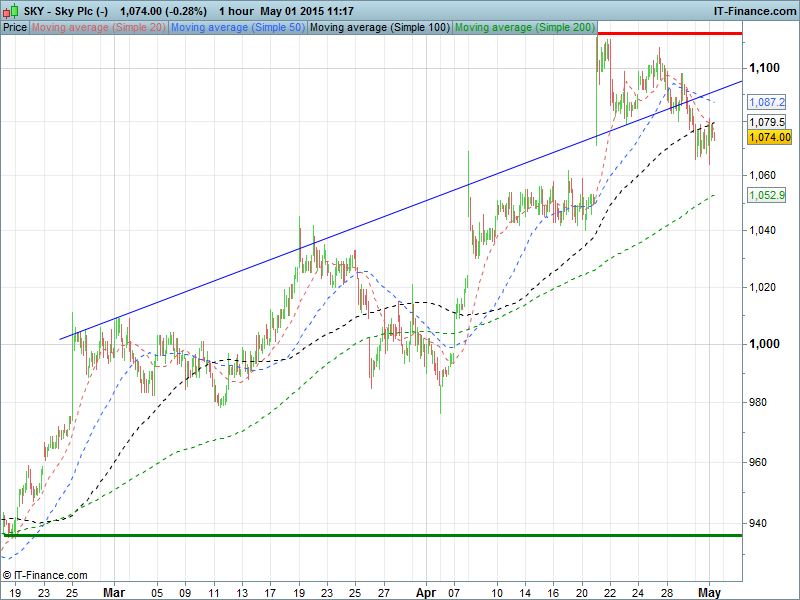Image resolution: width=800 pixels, height=600 pixels.
Task: Click the 1,079.5 price tag
Action: coord(767,121)
